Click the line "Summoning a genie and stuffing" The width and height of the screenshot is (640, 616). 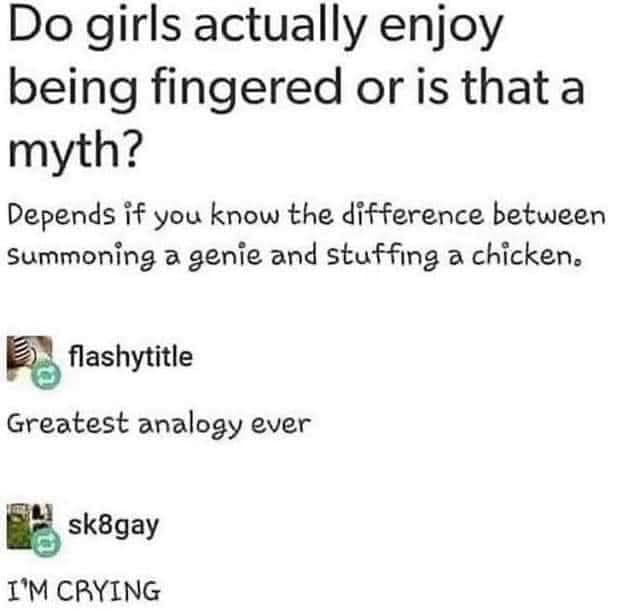[294, 256]
